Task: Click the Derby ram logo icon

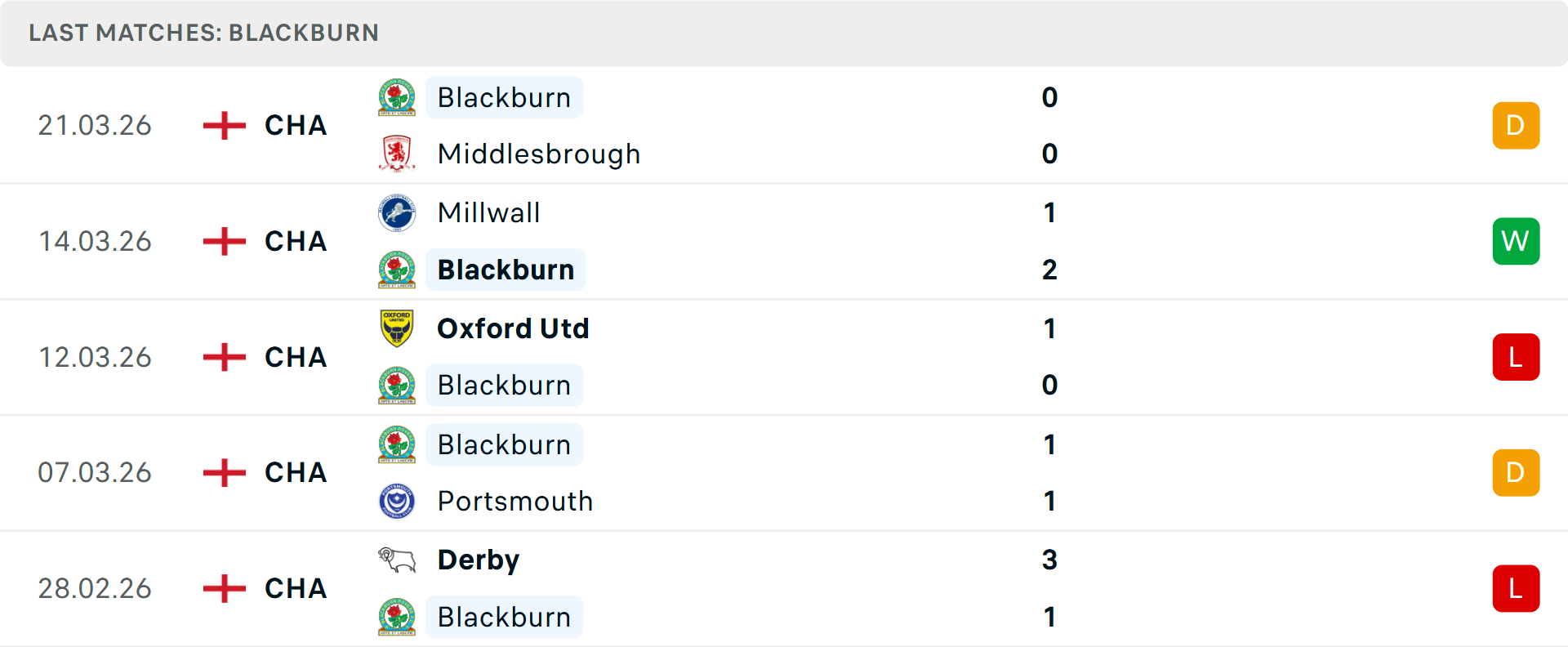Action: tap(397, 560)
